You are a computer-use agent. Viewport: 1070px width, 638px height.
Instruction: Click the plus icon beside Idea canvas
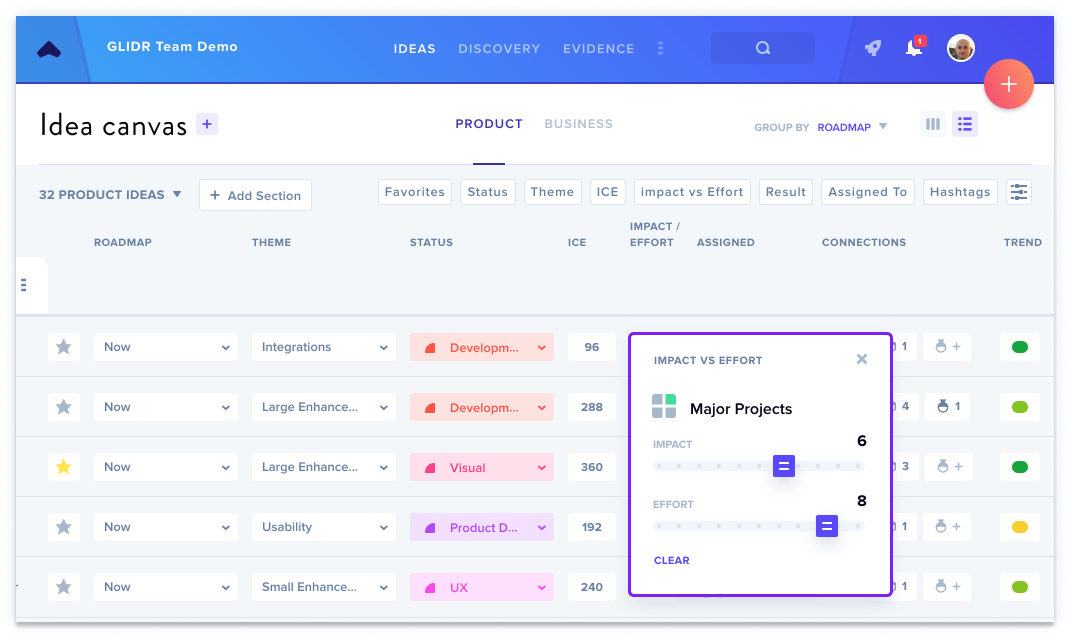[x=207, y=124]
